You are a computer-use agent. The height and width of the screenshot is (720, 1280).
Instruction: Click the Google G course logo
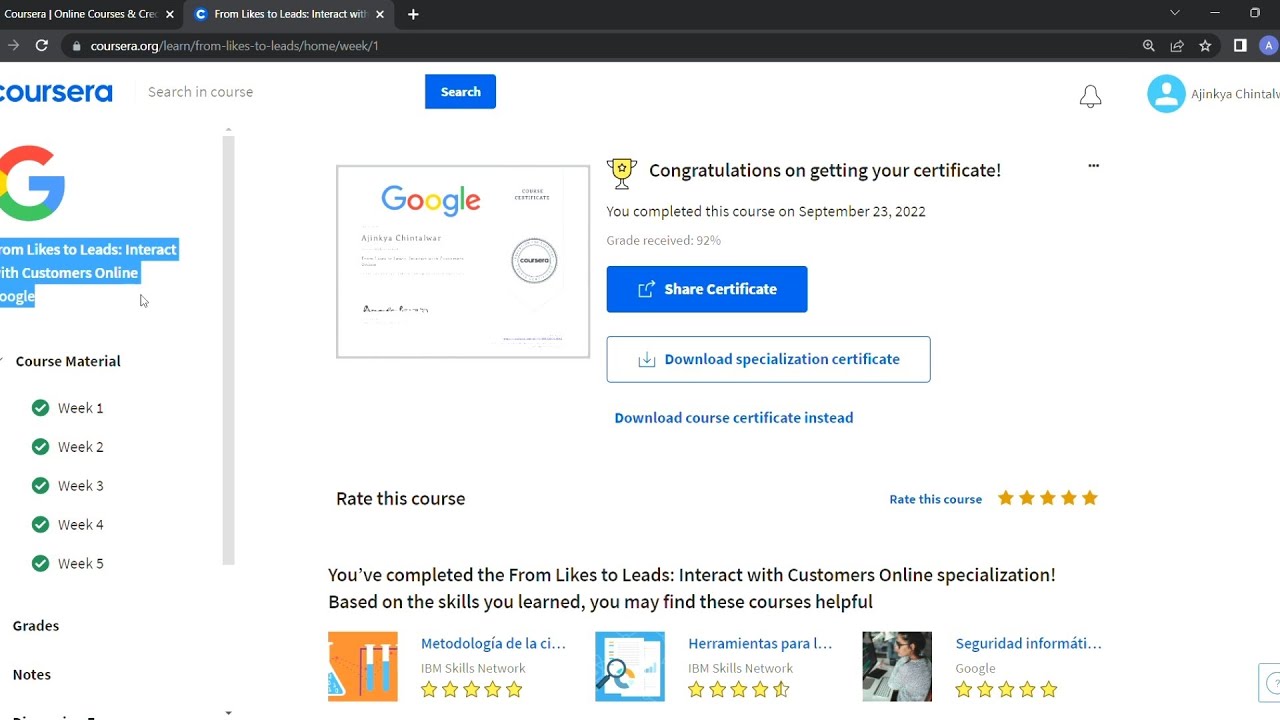pyautogui.click(x=32, y=183)
